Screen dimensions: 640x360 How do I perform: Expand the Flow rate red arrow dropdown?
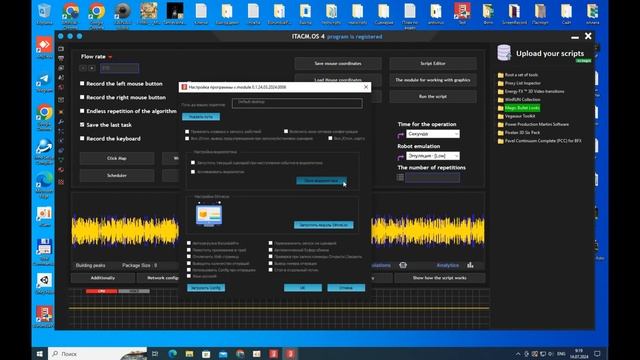pos(110,57)
